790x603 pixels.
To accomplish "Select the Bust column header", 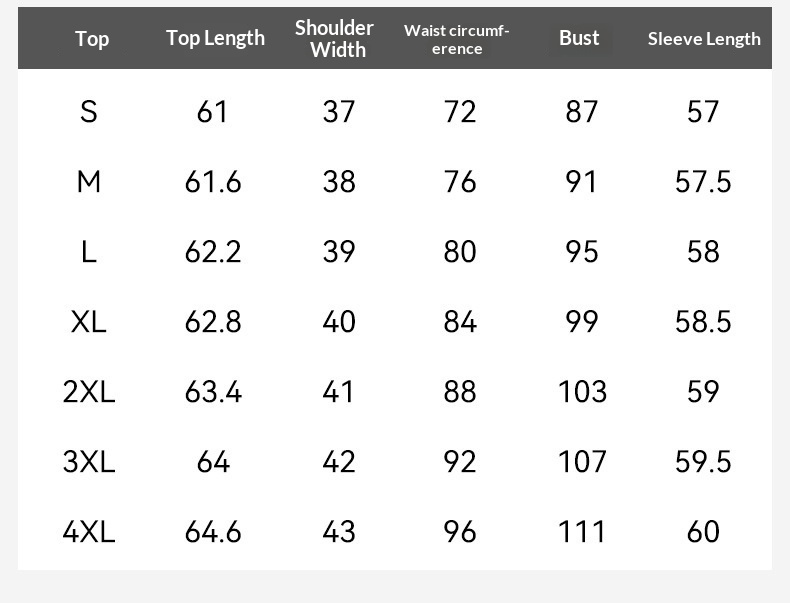I will point(579,38).
